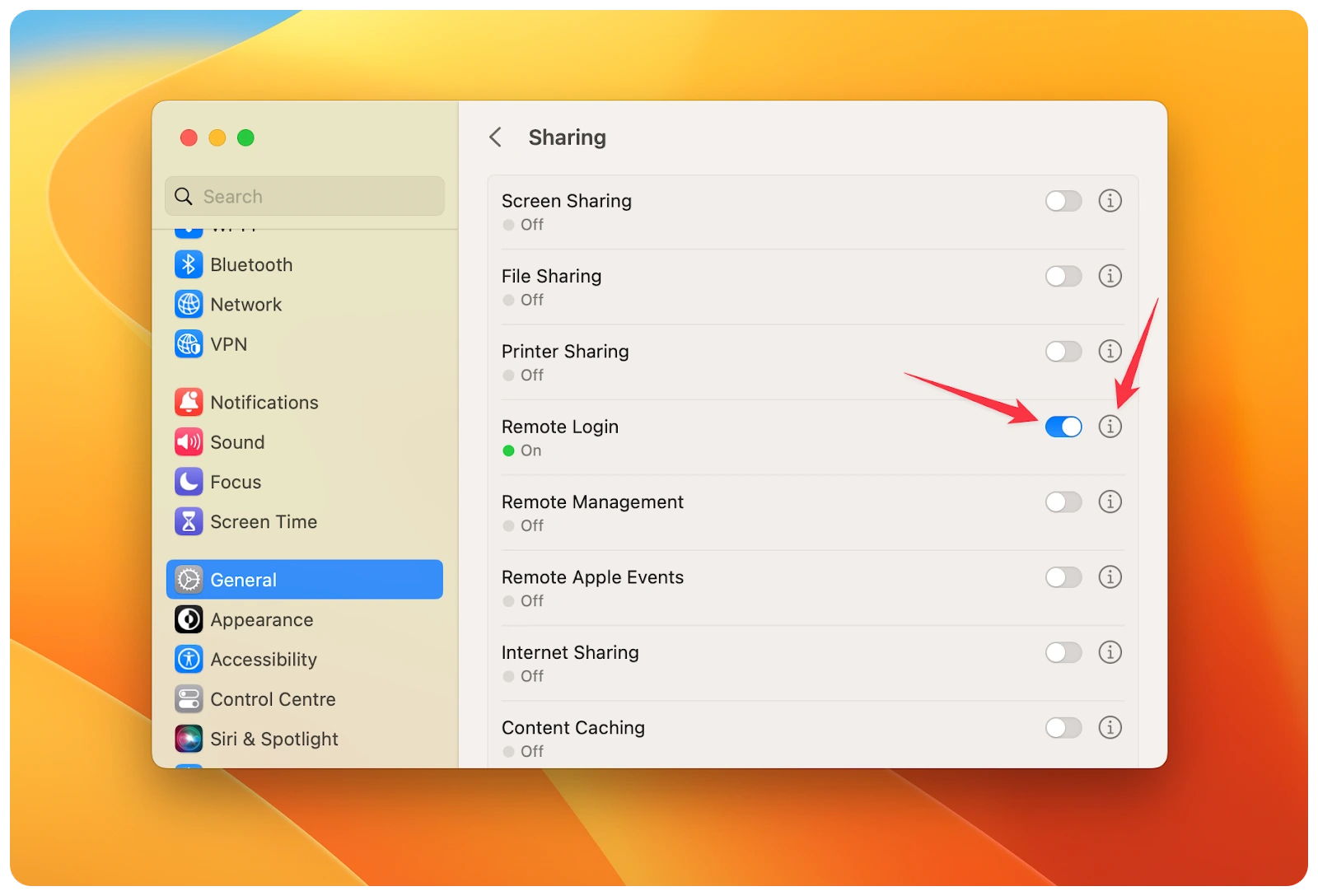Viewport: 1318px width, 896px height.
Task: Switch on Internet Sharing
Action: click(x=1063, y=652)
